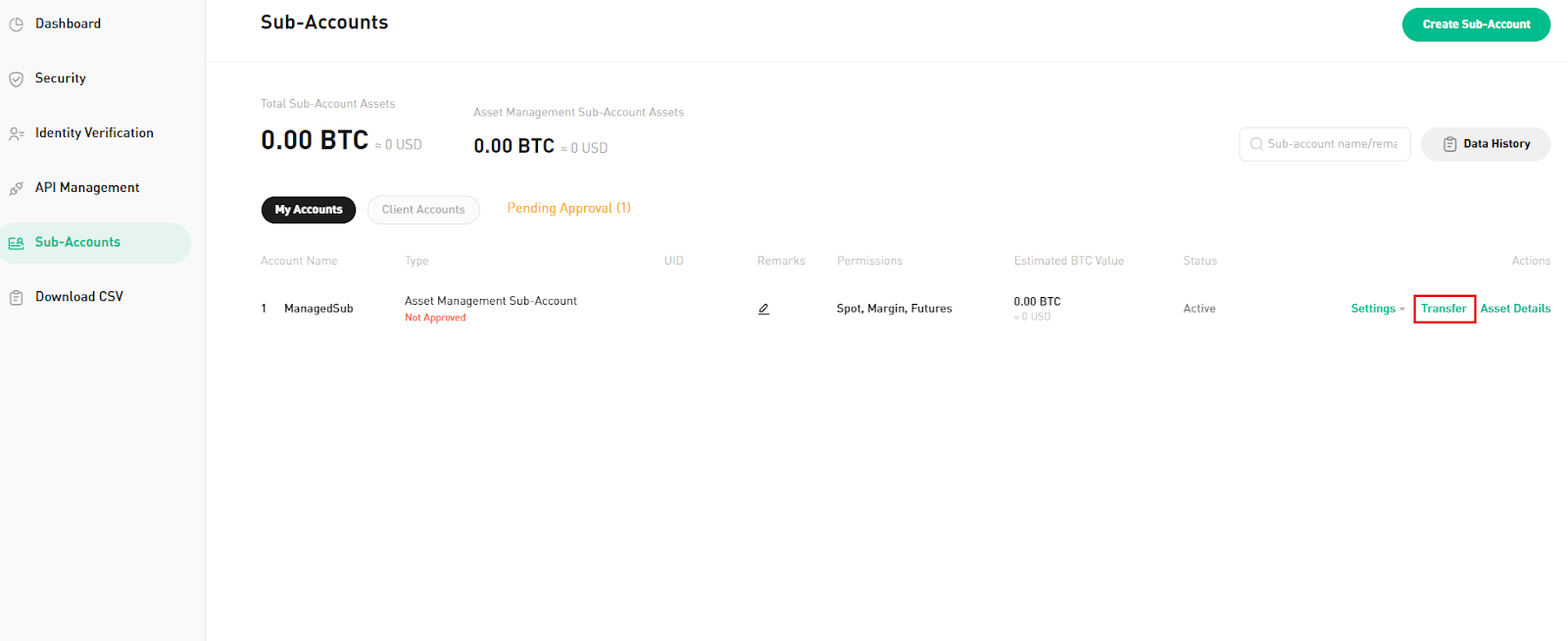
Task: Go to Security in the sidebar
Action: point(61,78)
